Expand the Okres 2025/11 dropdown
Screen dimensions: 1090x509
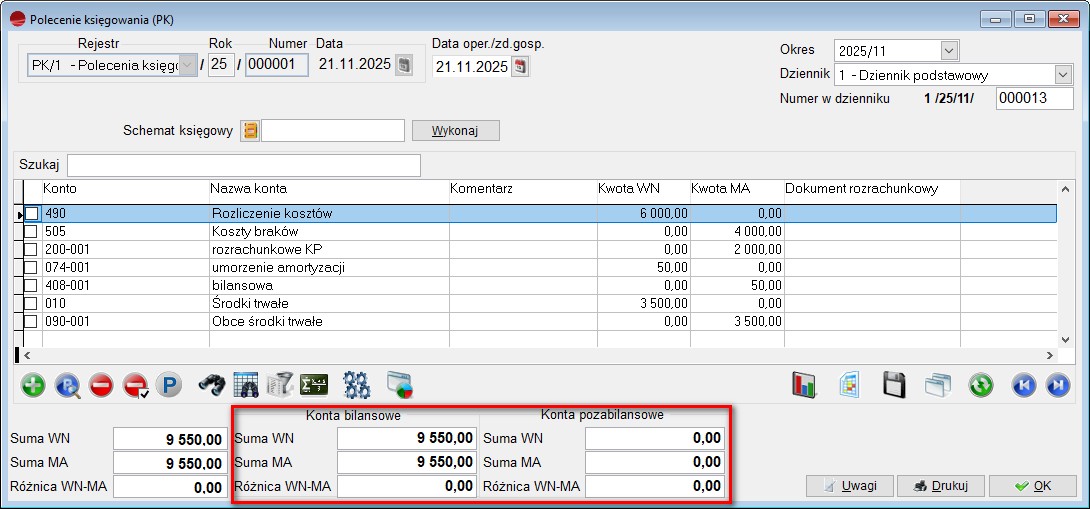(x=949, y=50)
